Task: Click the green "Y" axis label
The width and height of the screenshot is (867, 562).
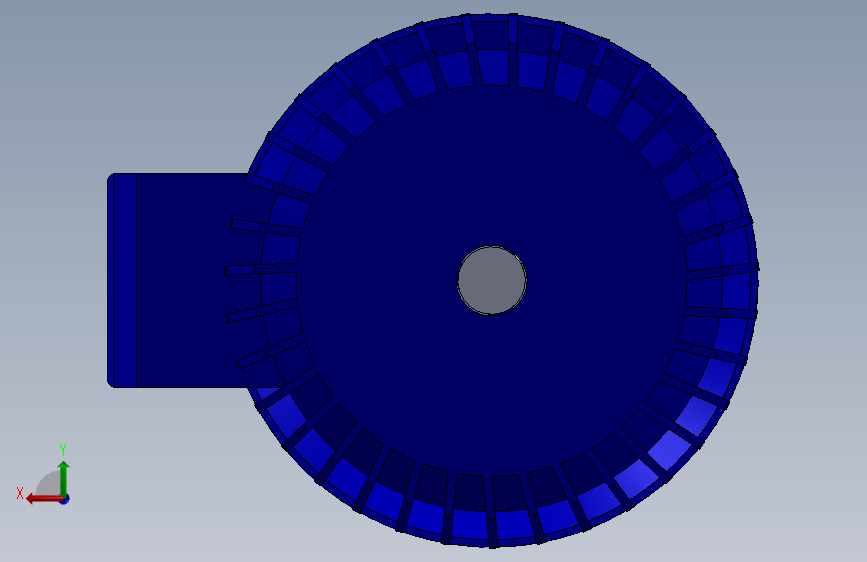Action: click(63, 450)
